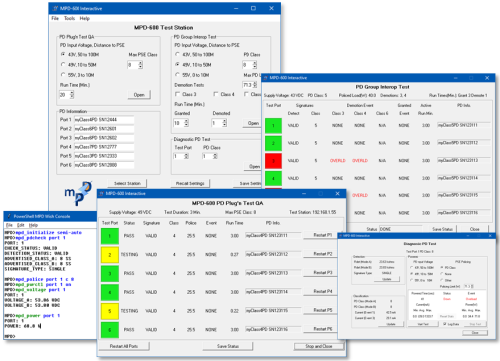Enable Class 4 demotion test checkbox
Screen dimensions: 500x361
tap(216, 94)
